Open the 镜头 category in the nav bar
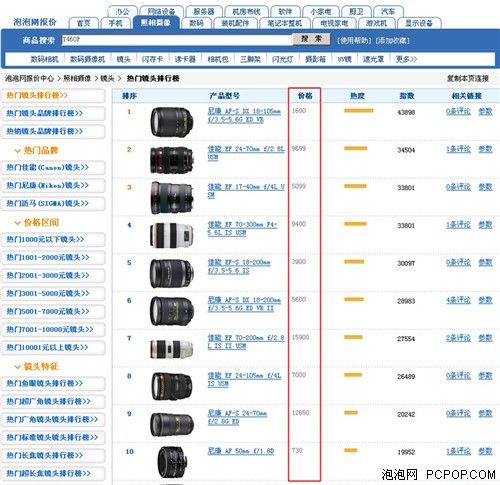 point(123,59)
